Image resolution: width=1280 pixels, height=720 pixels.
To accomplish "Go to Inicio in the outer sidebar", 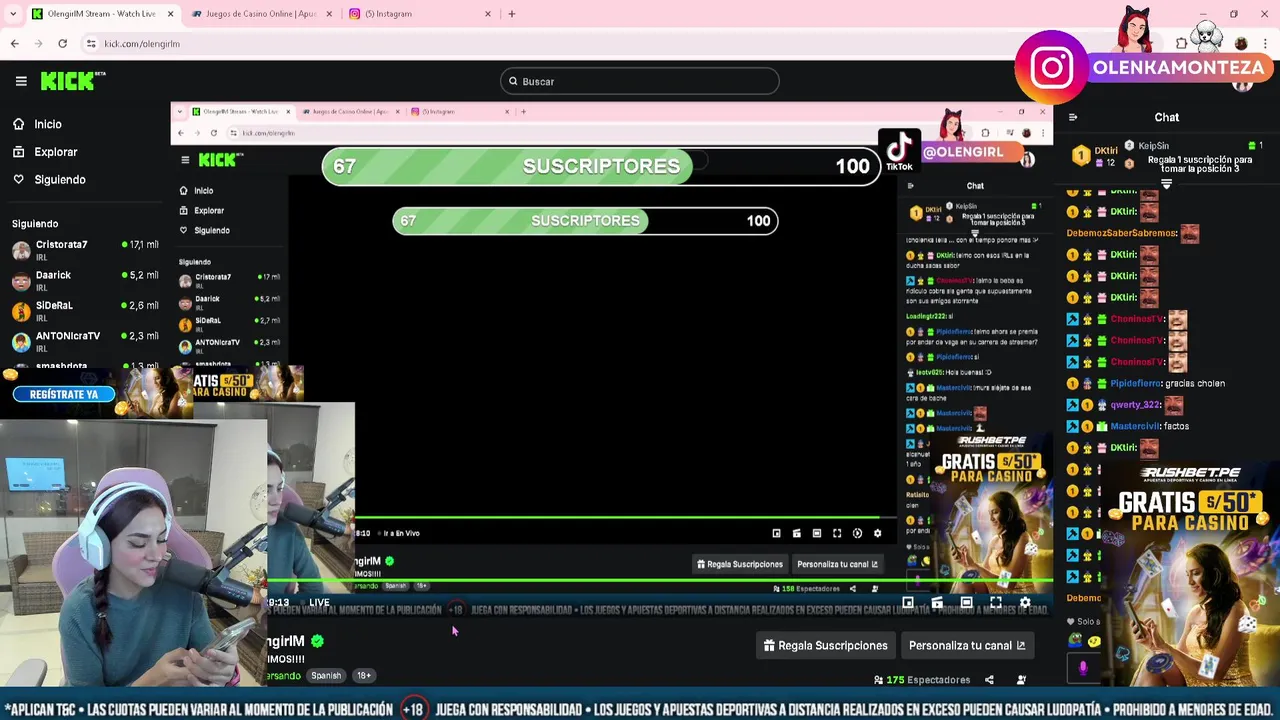I will pos(37,124).
